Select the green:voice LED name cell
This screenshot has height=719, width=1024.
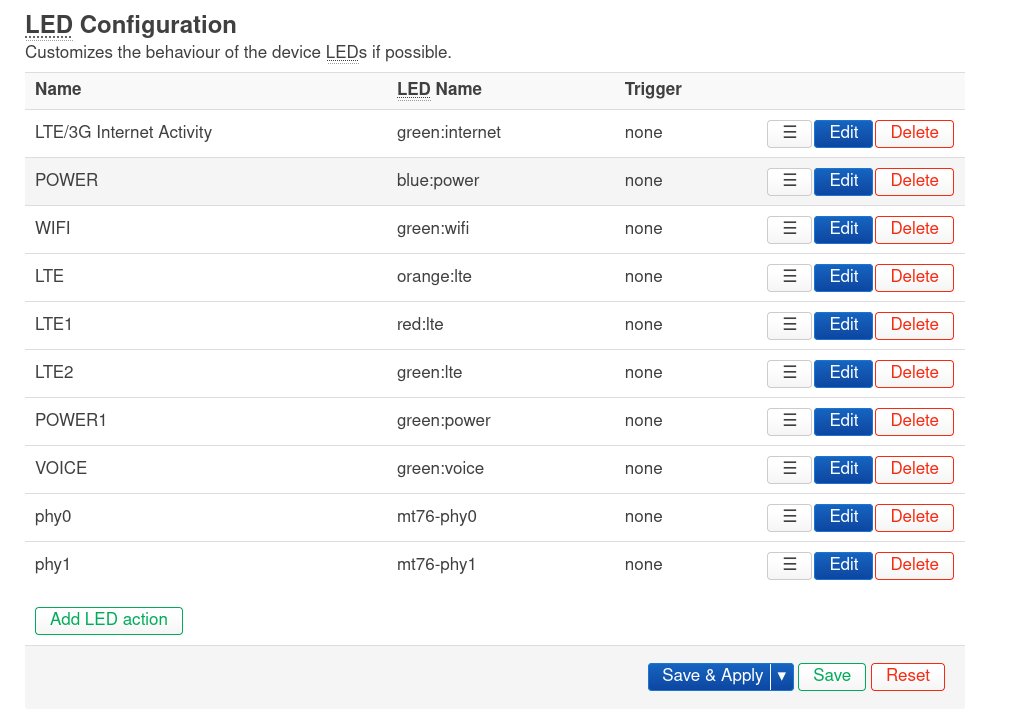pos(440,468)
